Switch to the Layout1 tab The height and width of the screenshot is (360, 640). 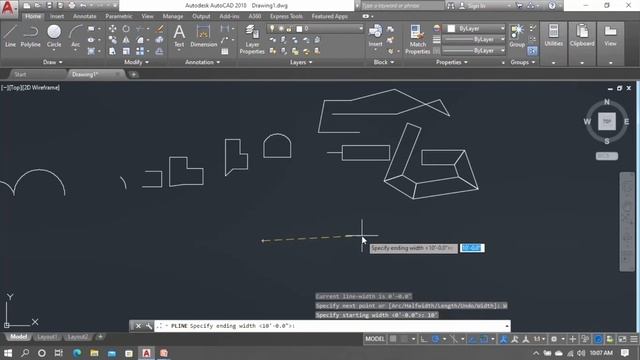point(47,337)
